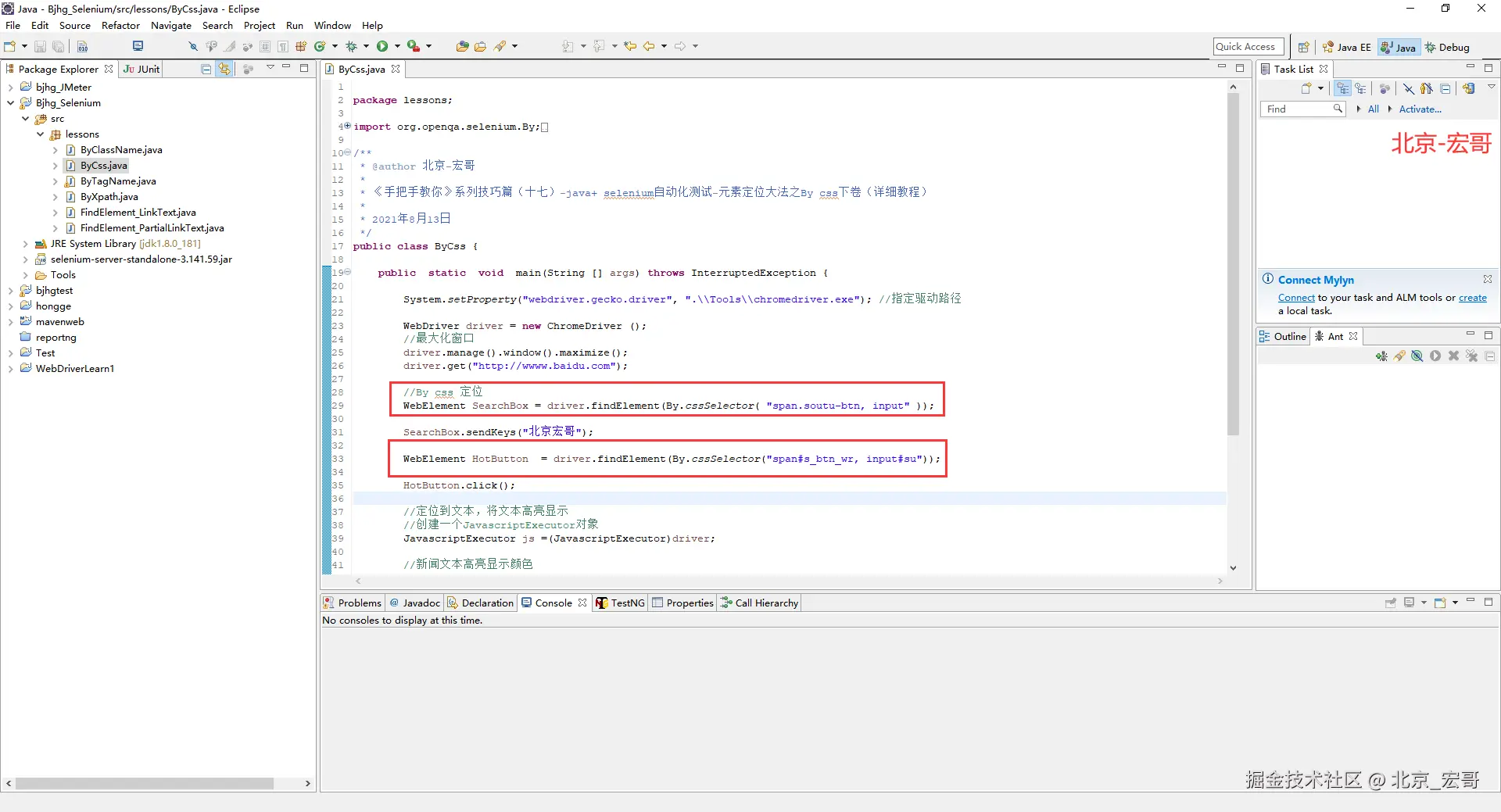
Task: Click the Forward navigation arrow icon
Action: [680, 46]
